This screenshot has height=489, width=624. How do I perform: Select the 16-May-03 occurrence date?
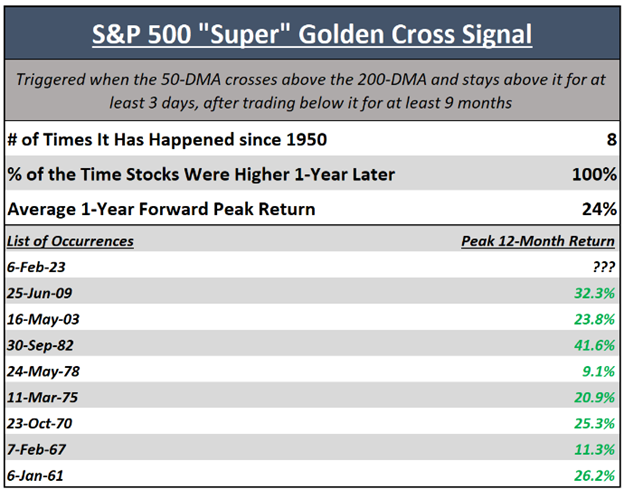43,322
